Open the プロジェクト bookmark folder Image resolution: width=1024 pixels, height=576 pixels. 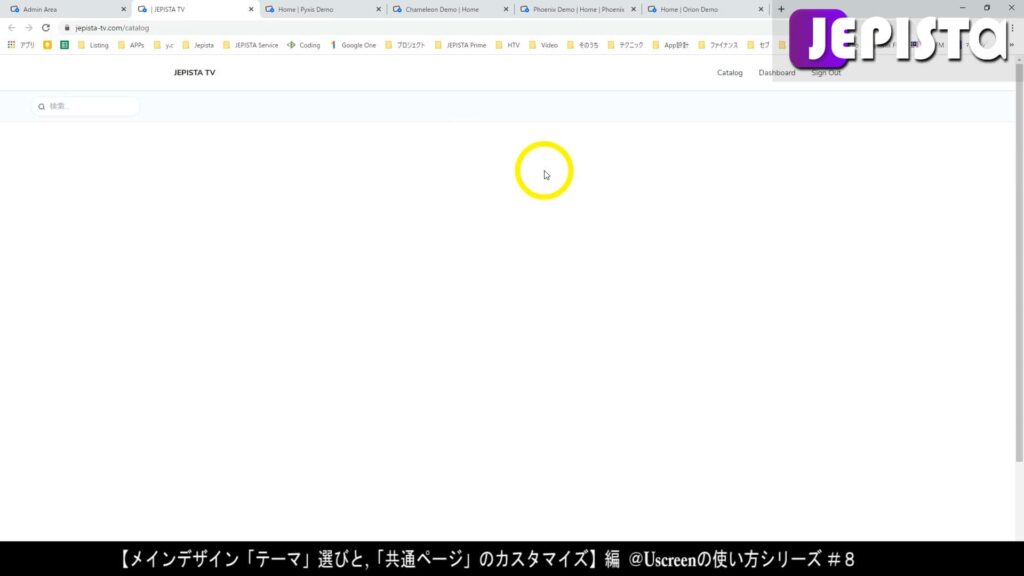tap(405, 45)
